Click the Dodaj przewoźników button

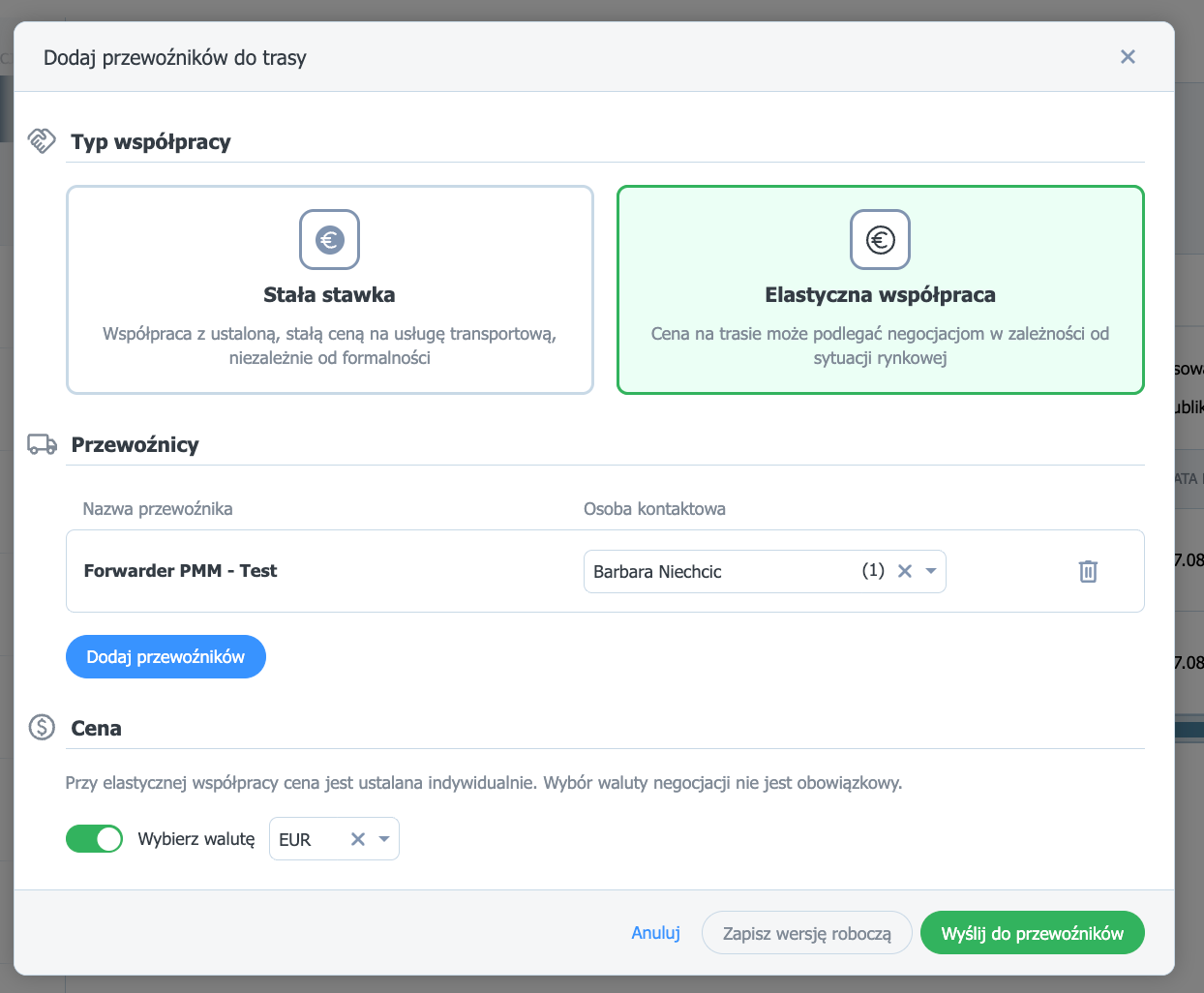(x=166, y=656)
